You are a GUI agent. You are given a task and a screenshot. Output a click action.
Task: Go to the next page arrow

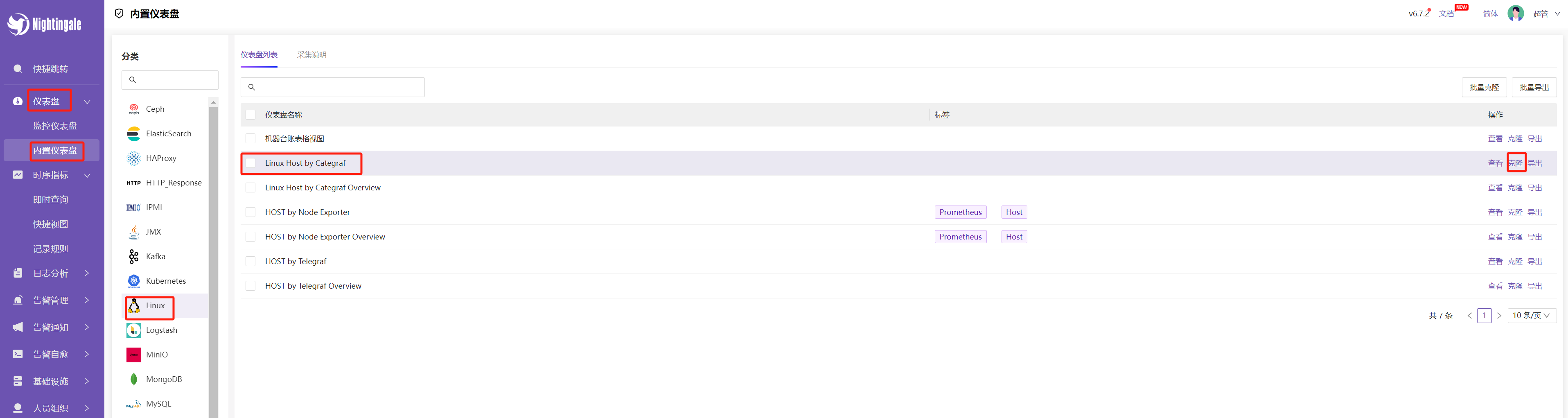coord(1498,315)
